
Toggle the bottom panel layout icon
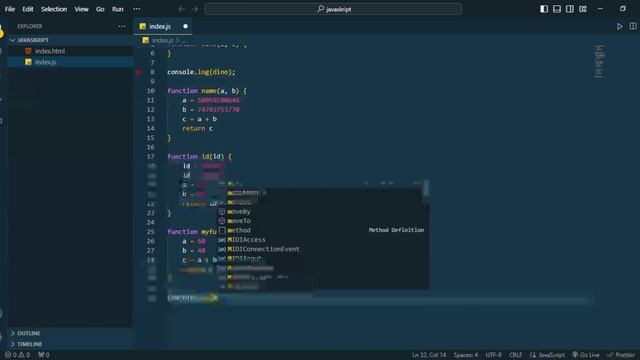pyautogui.click(x=557, y=9)
